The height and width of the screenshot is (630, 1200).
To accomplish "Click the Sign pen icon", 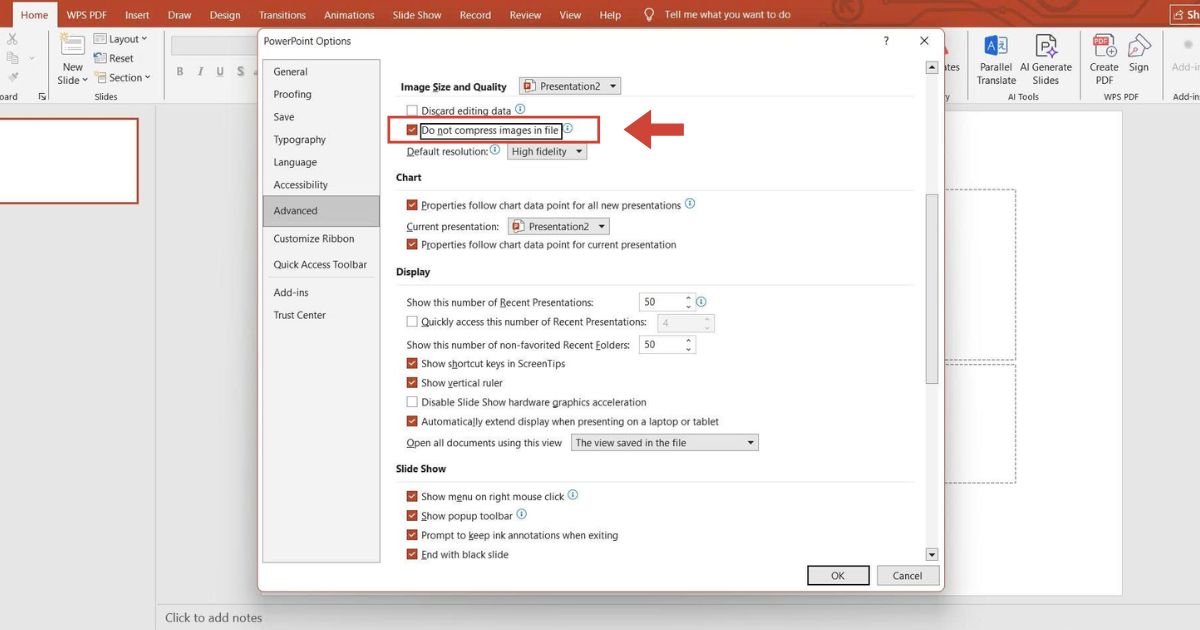I will click(1139, 47).
